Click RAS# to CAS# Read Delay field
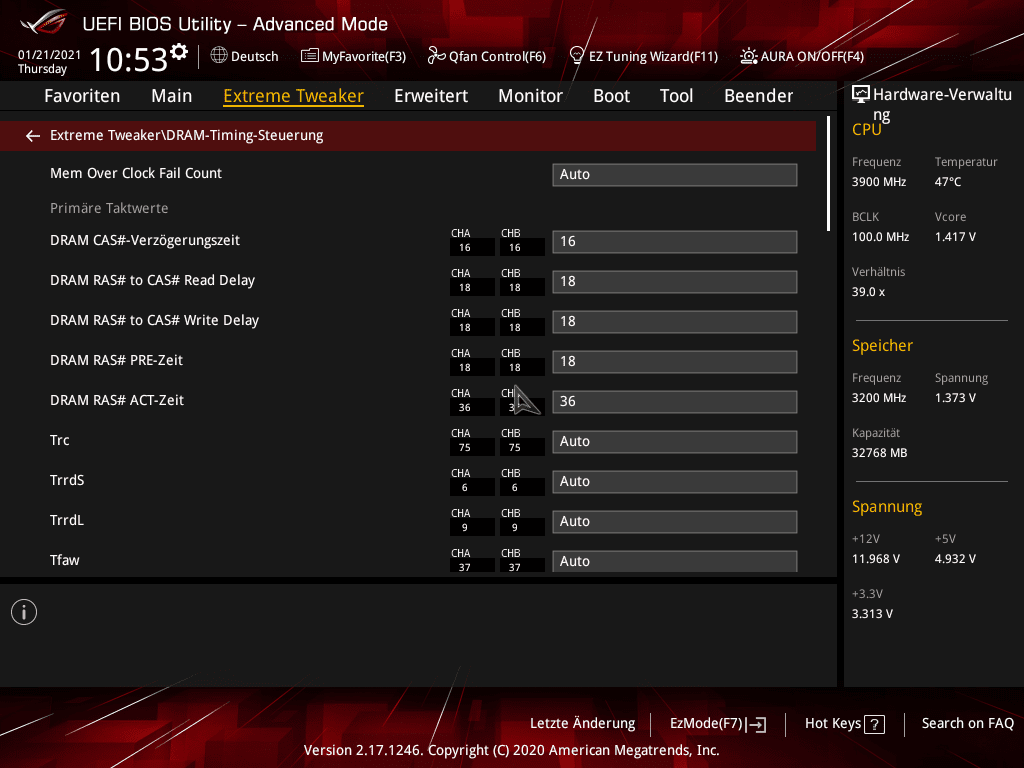This screenshot has width=1024, height=768. point(675,281)
